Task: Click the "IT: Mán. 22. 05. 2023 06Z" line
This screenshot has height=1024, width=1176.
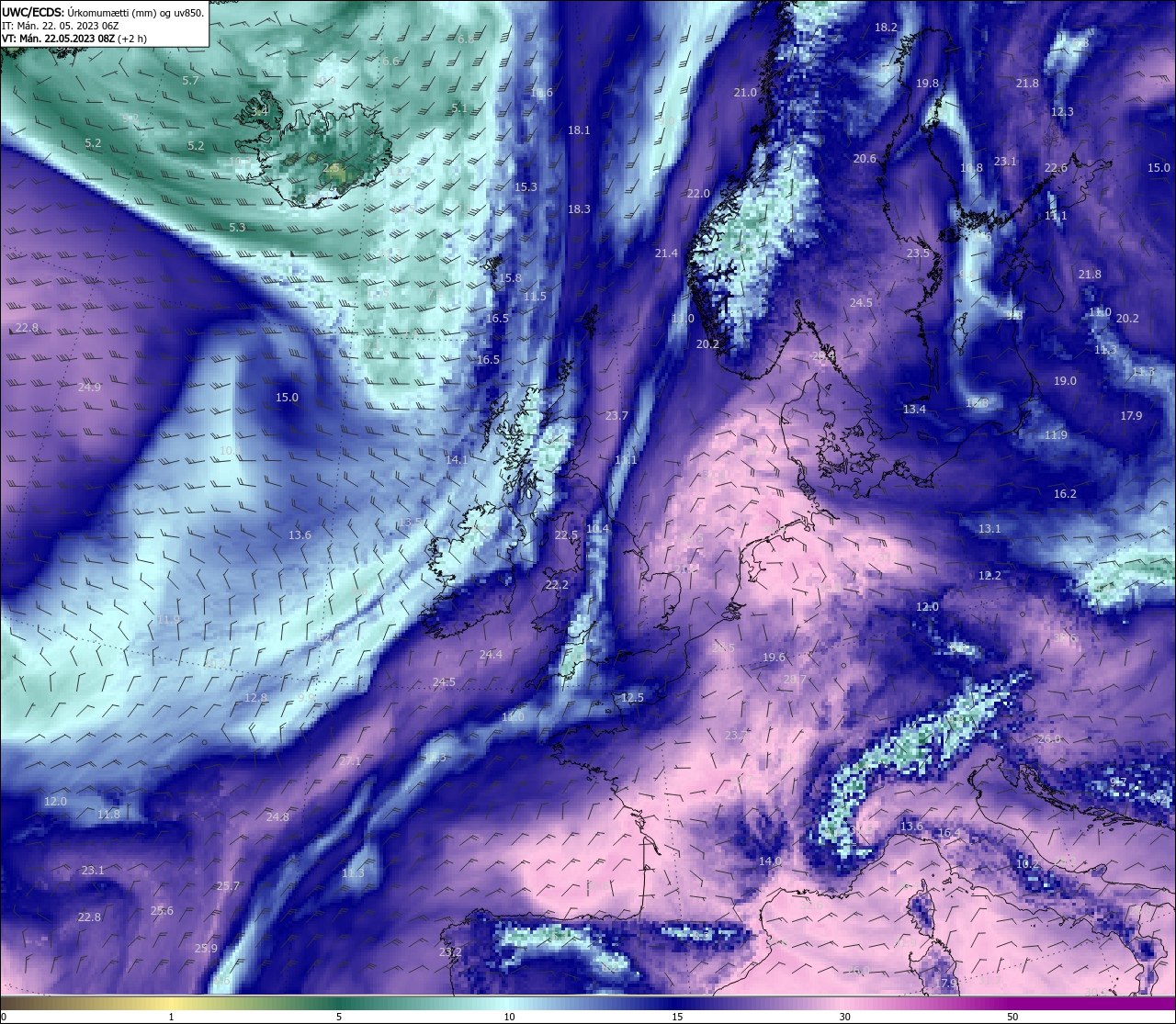Action: [x=61, y=26]
